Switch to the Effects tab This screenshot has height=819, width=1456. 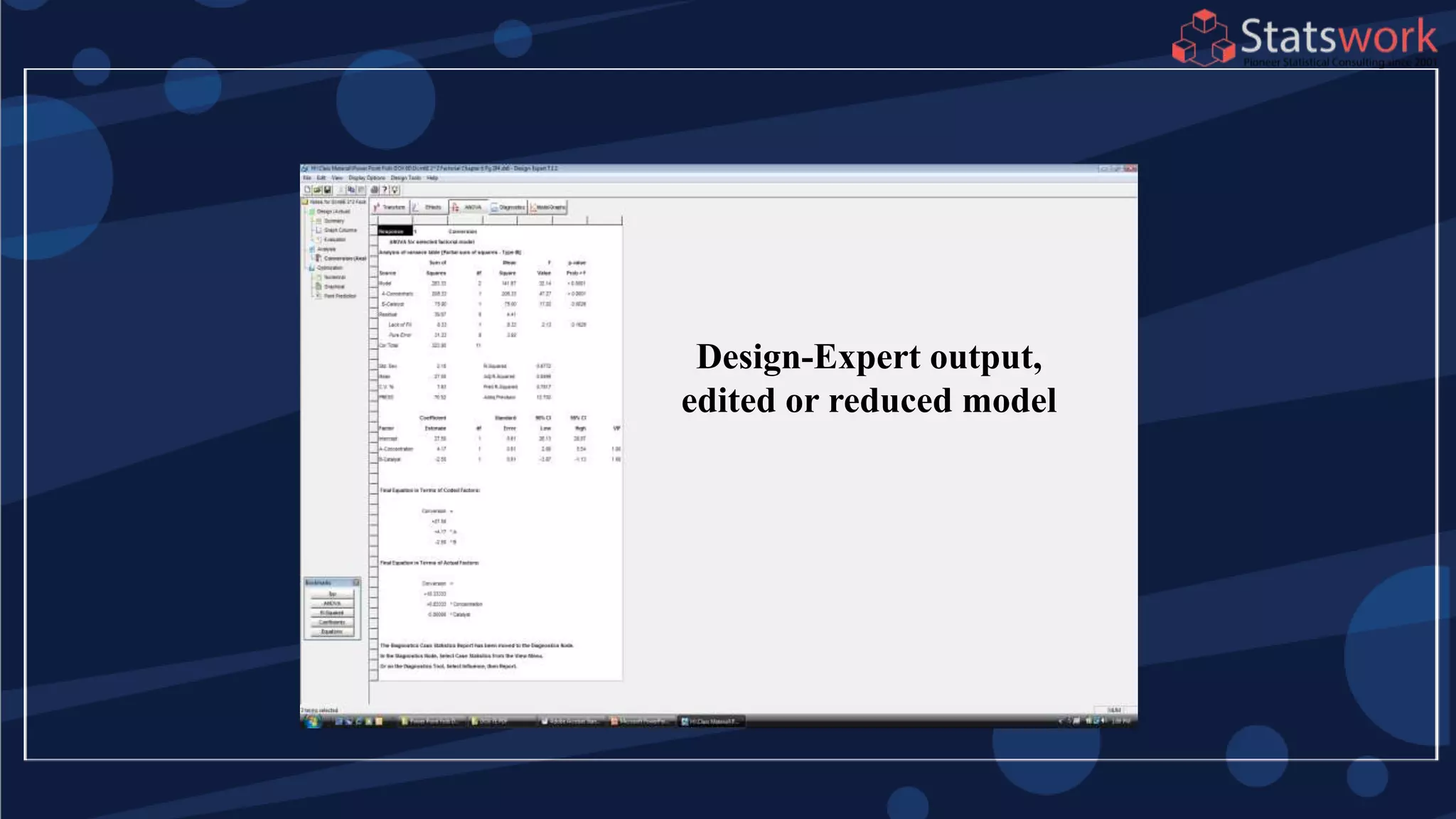pyautogui.click(x=430, y=208)
